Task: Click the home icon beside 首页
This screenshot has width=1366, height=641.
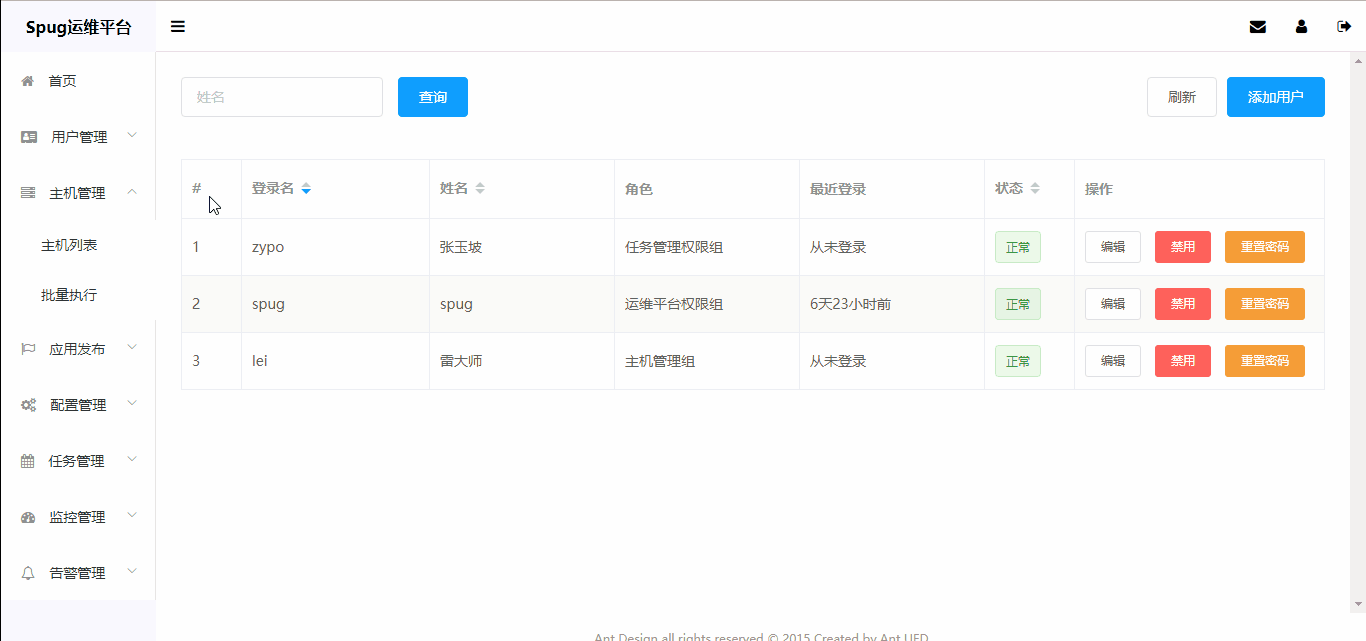Action: (x=28, y=81)
